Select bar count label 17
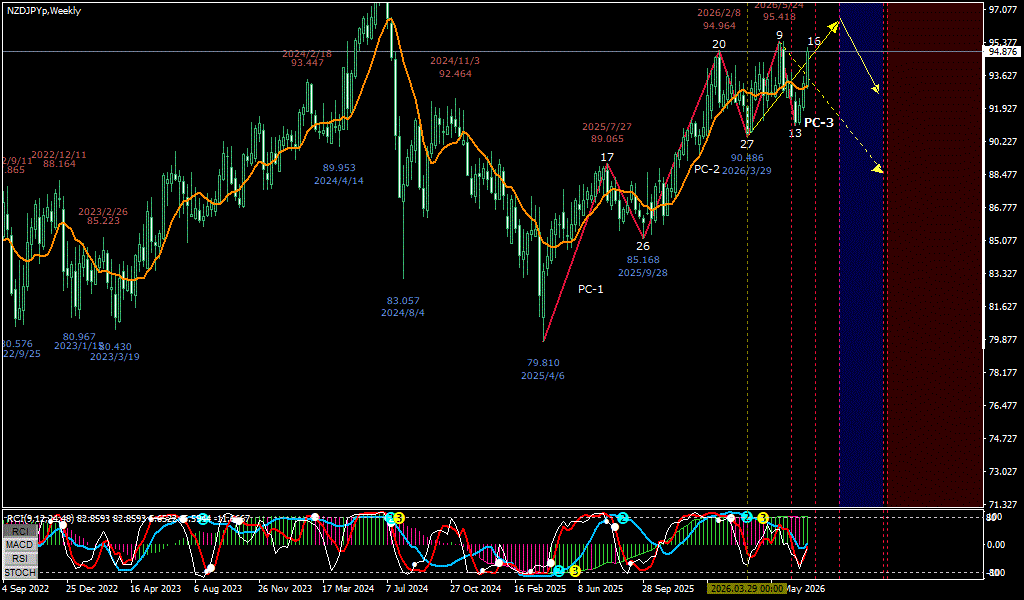This screenshot has height=600, width=1024. 607,157
